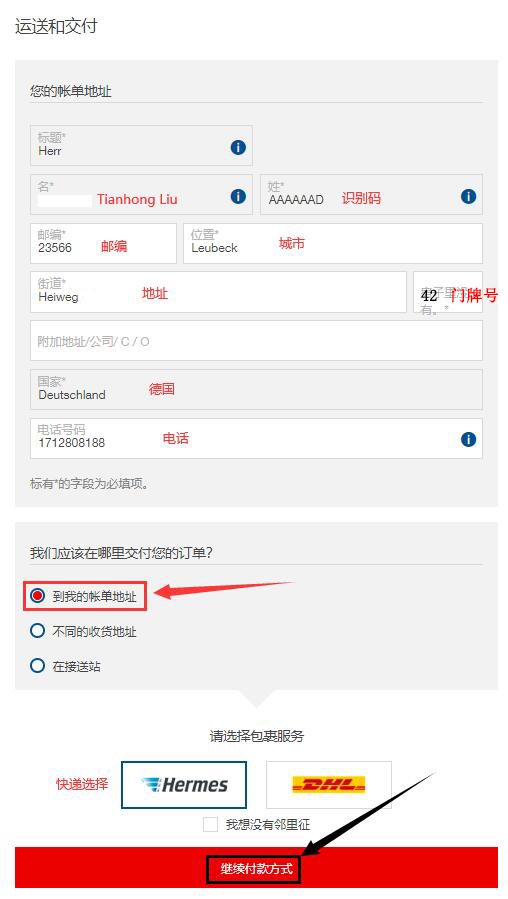Viewport: 508px width, 899px height.
Task: Select 到我的帐单地址 radio button
Action: point(37,596)
